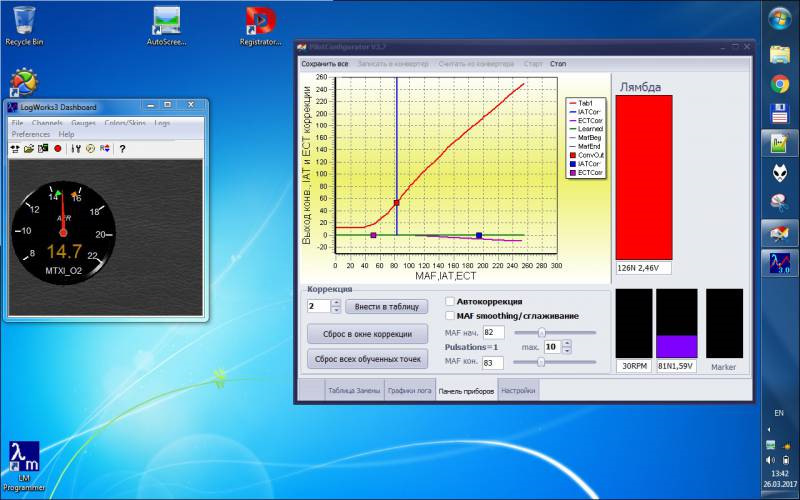Click the volume speaker tray icon
The width and height of the screenshot is (800, 500).
point(770,460)
